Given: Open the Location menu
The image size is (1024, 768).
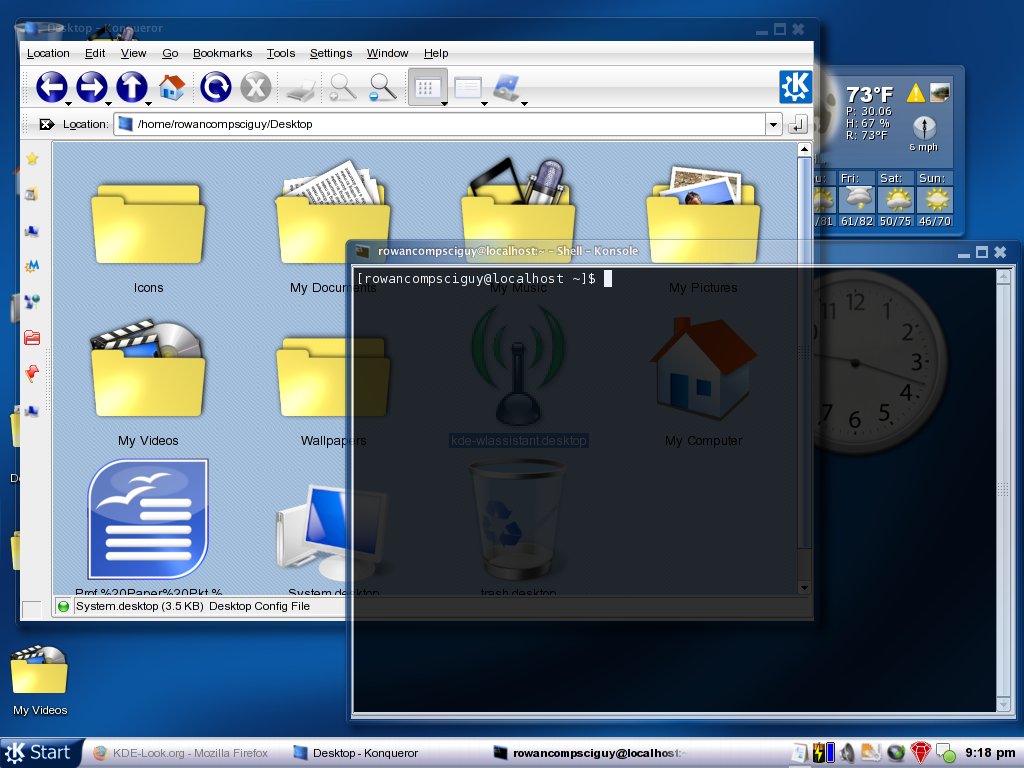Looking at the screenshot, I should pyautogui.click(x=48, y=54).
